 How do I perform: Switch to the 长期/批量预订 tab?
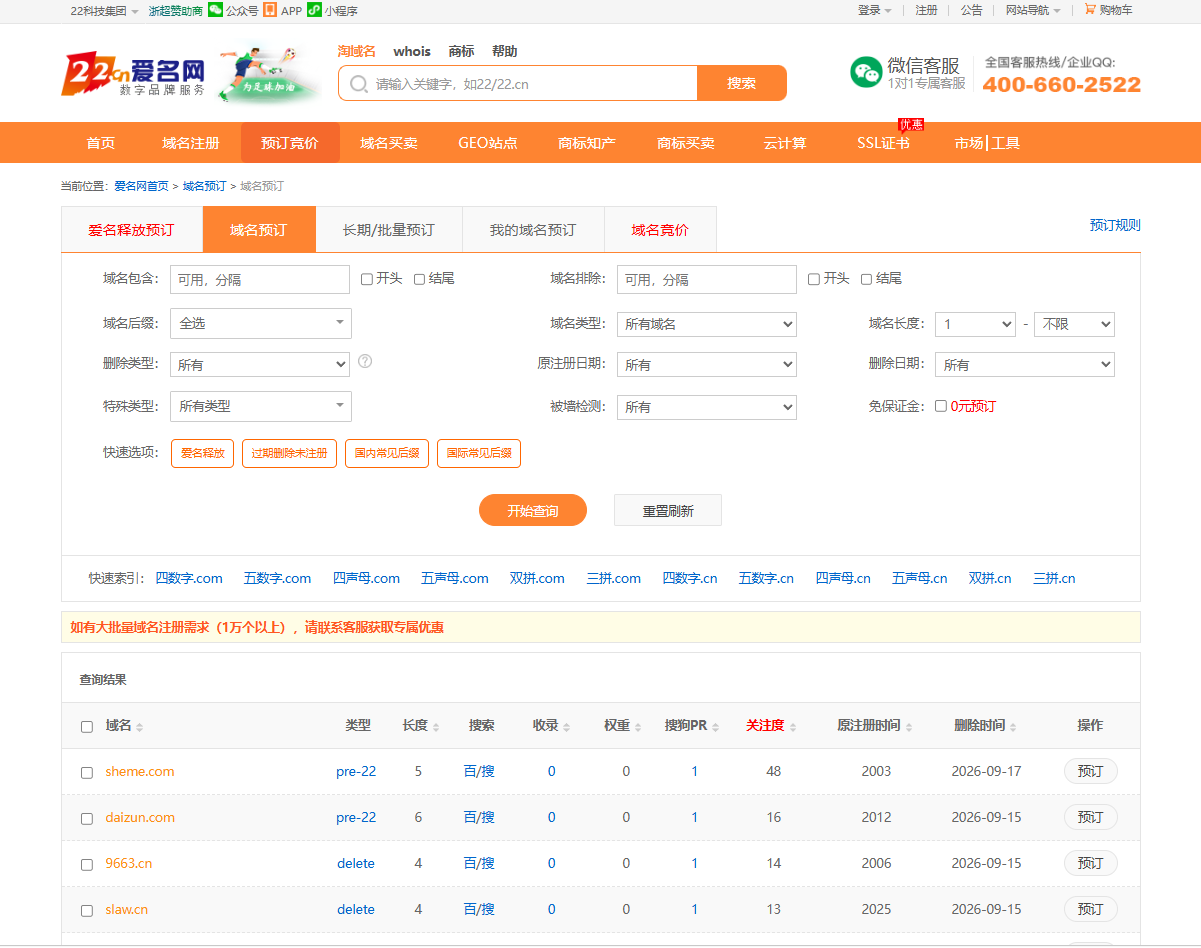coord(389,229)
